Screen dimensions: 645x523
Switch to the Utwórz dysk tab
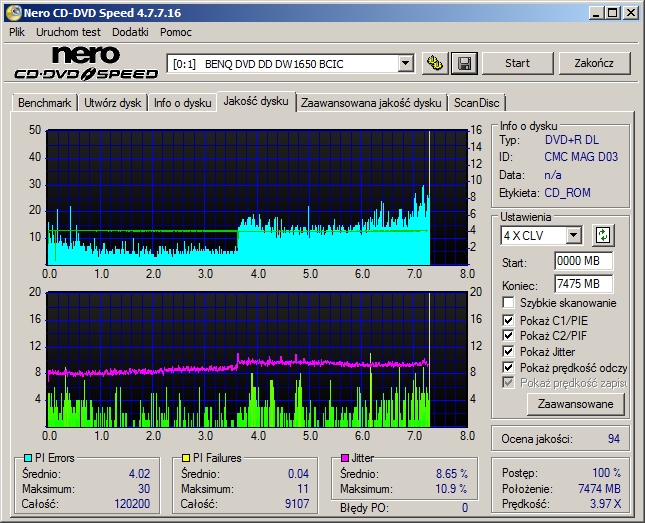pos(112,103)
